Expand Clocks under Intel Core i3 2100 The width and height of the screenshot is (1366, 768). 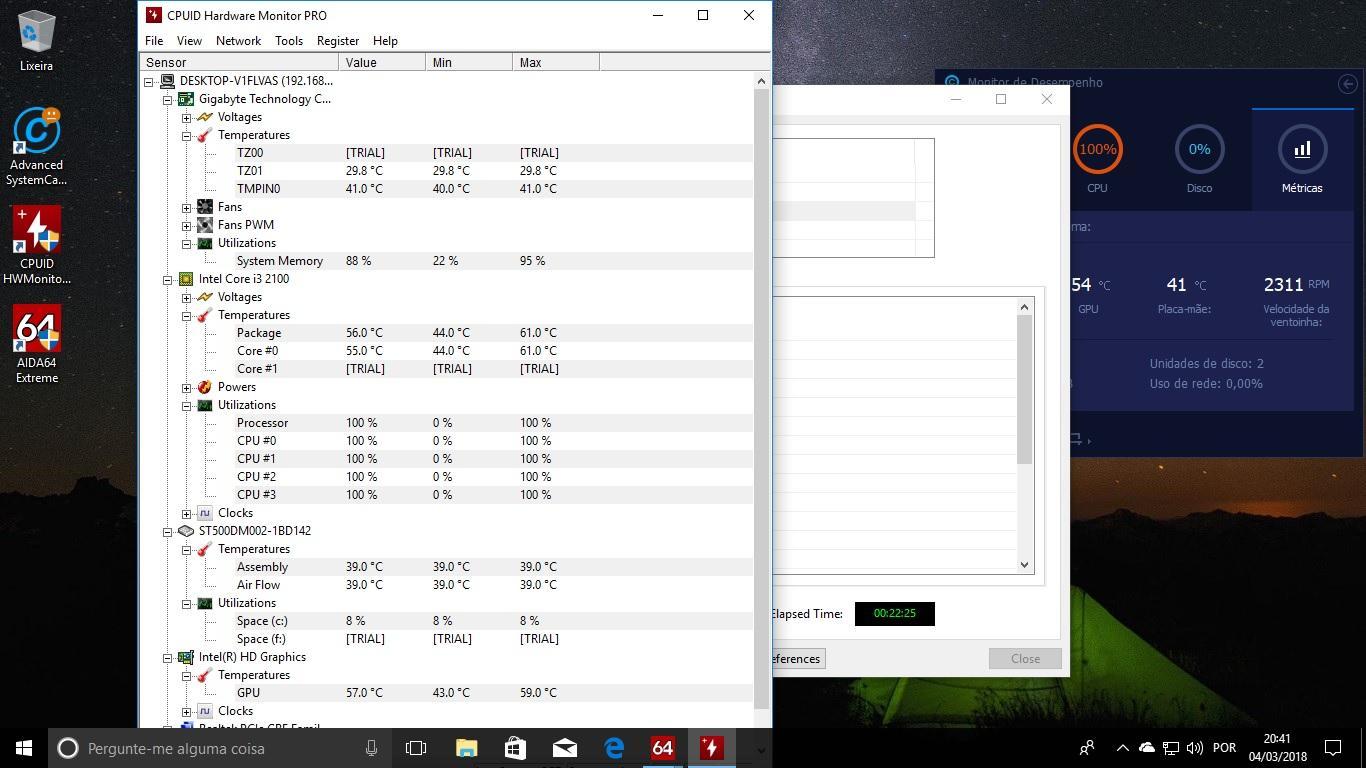pyautogui.click(x=186, y=513)
